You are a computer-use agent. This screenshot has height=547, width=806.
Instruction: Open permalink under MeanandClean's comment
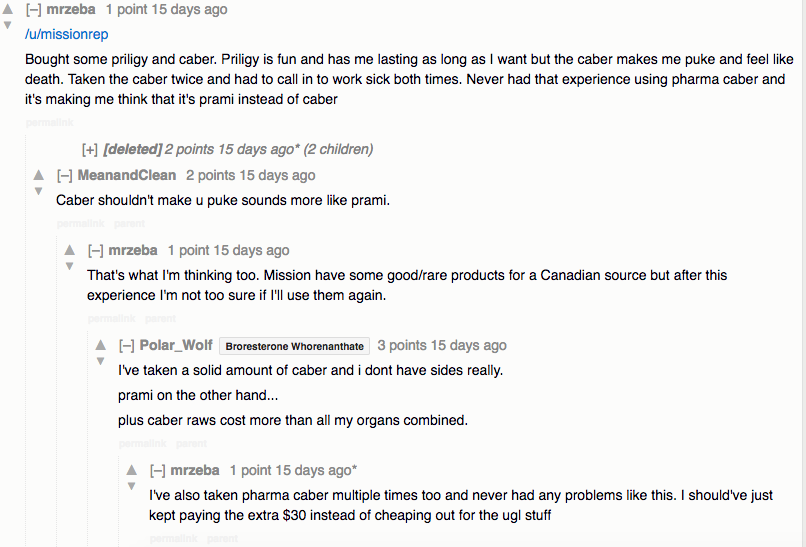[80, 223]
